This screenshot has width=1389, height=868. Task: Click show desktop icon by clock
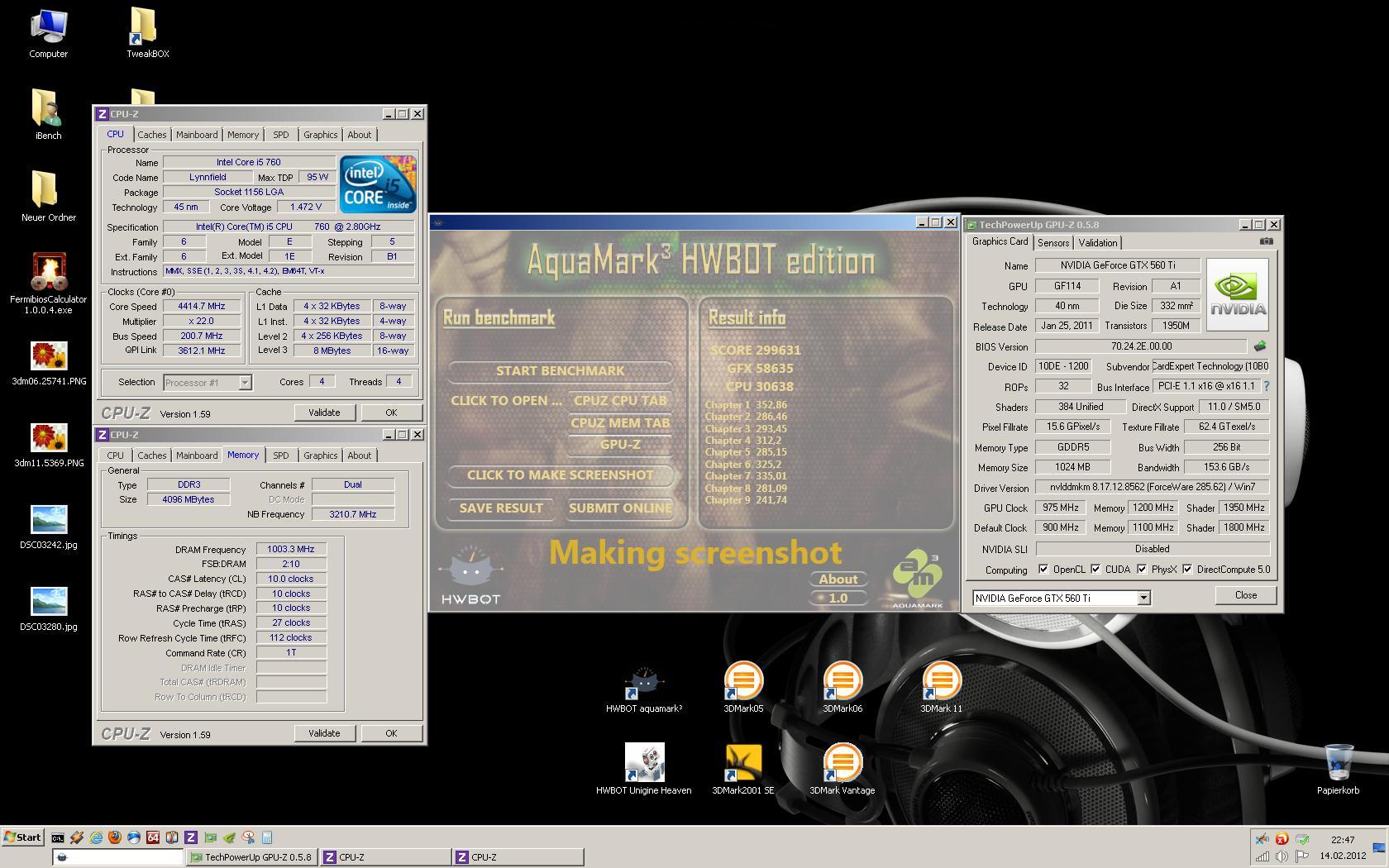(1379, 848)
